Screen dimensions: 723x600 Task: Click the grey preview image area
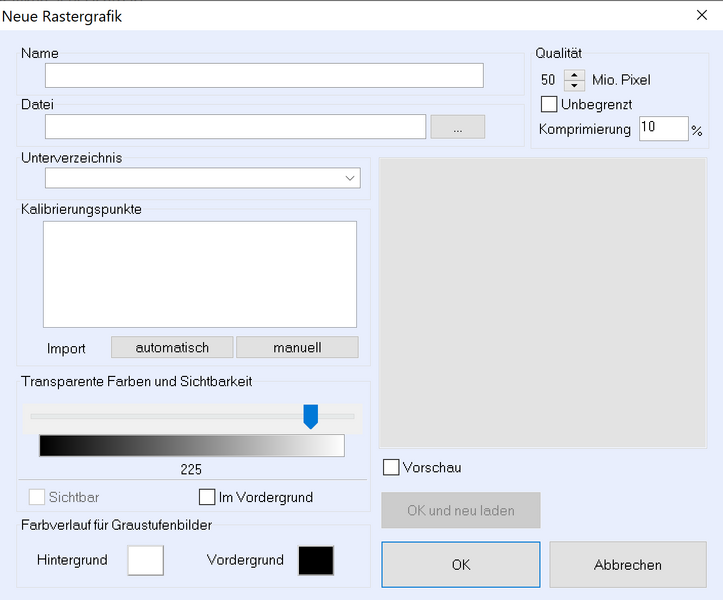(x=542, y=303)
